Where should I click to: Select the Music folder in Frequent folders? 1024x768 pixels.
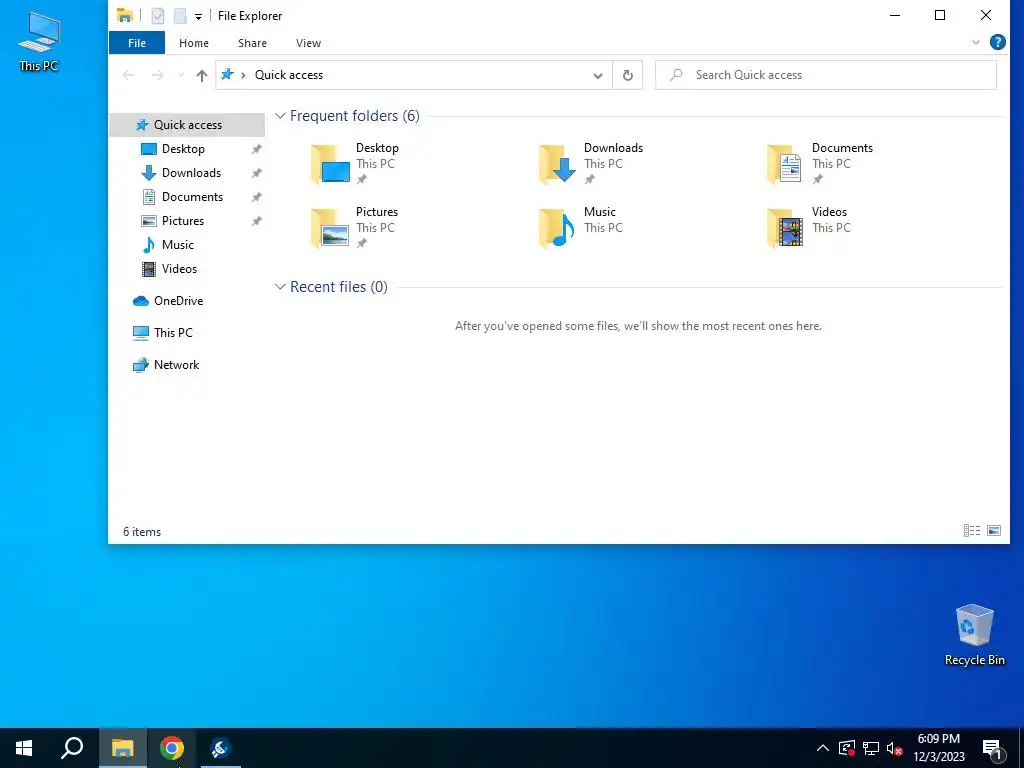(581, 227)
